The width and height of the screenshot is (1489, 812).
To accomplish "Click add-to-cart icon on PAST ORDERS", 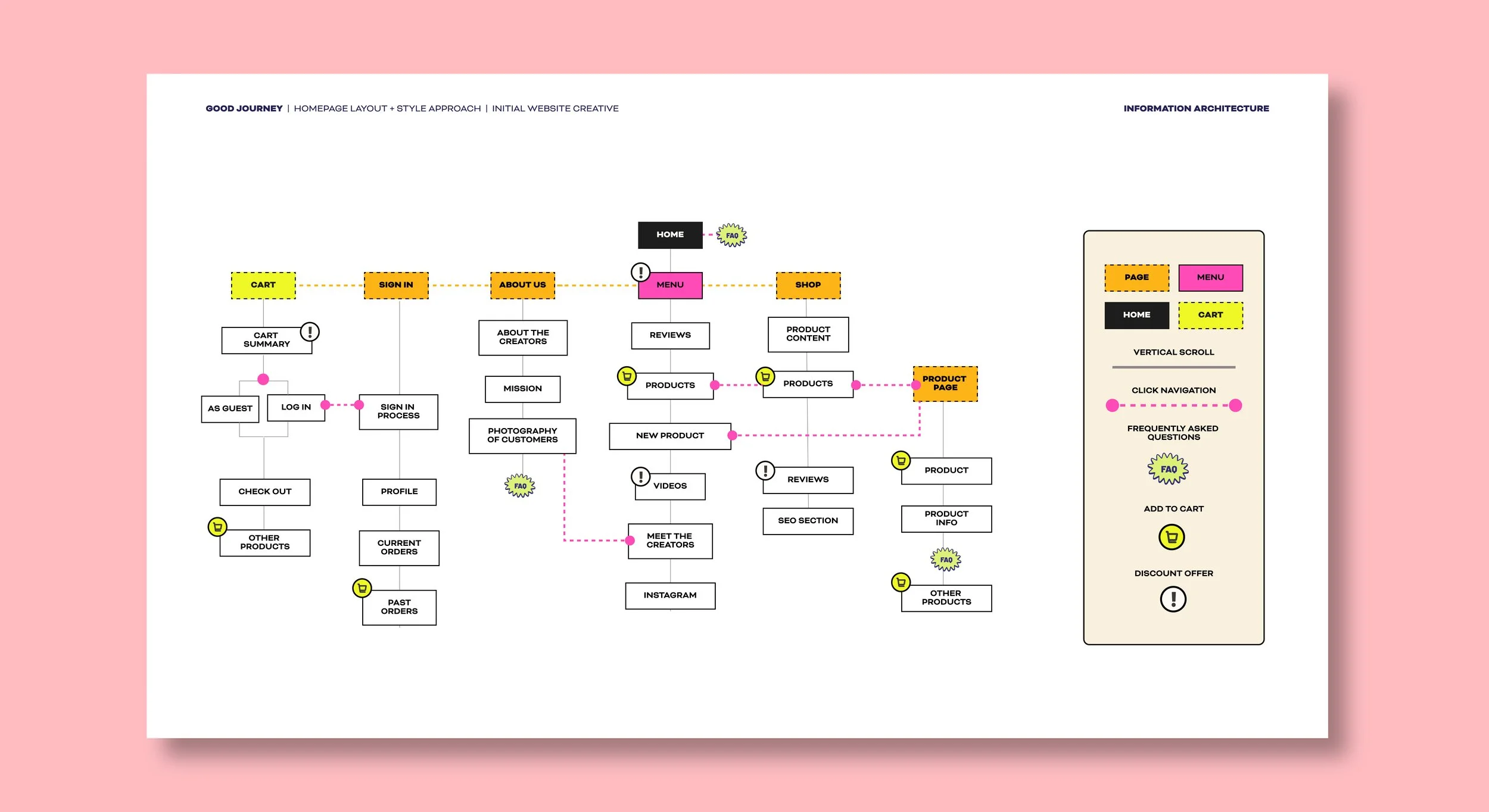I will point(362,588).
